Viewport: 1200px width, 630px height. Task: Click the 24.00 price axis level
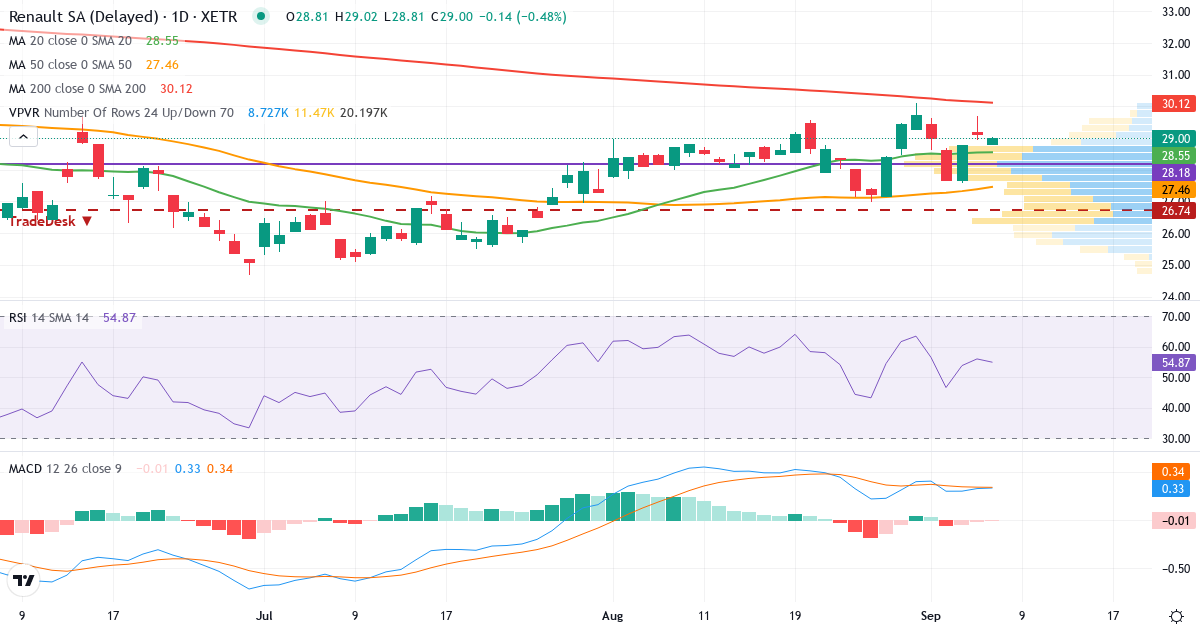(1174, 296)
